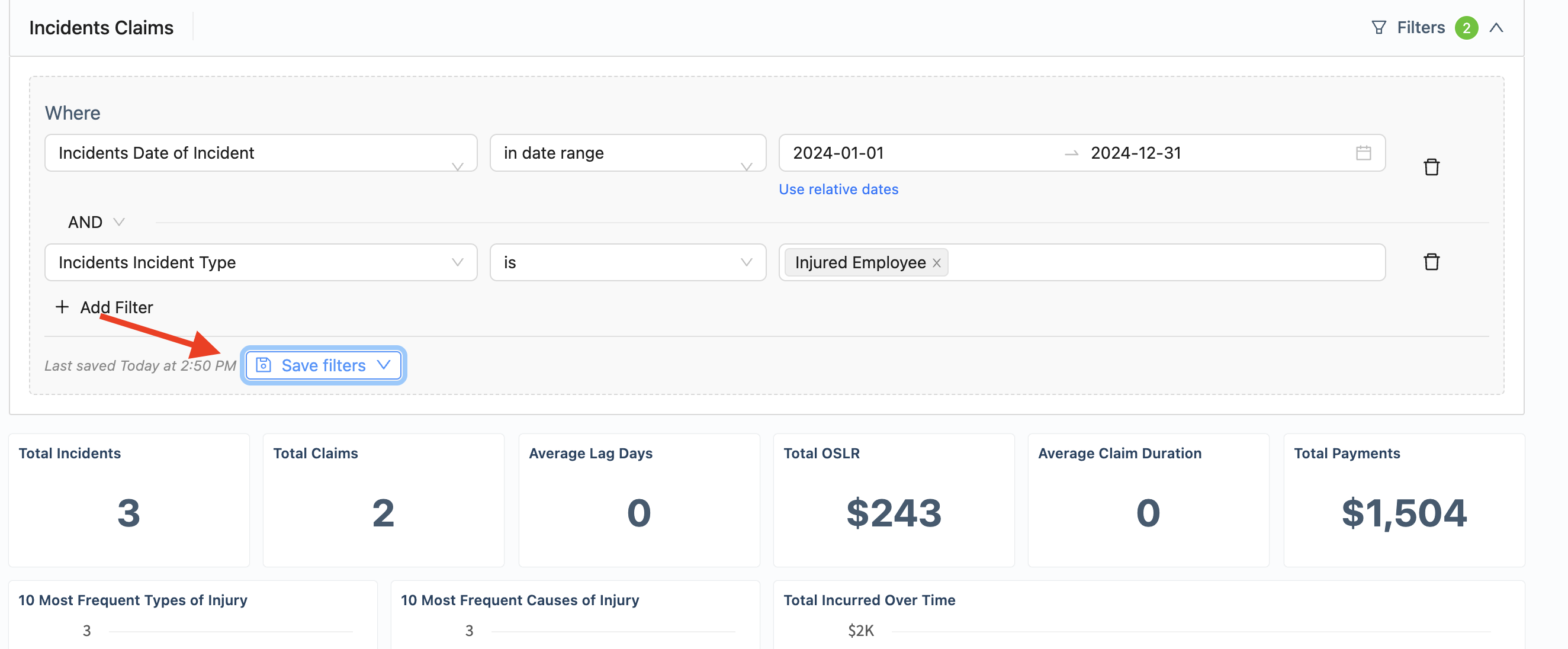Click the Total Incurred Over Time title
The height and width of the screenshot is (649, 1568).
(869, 600)
